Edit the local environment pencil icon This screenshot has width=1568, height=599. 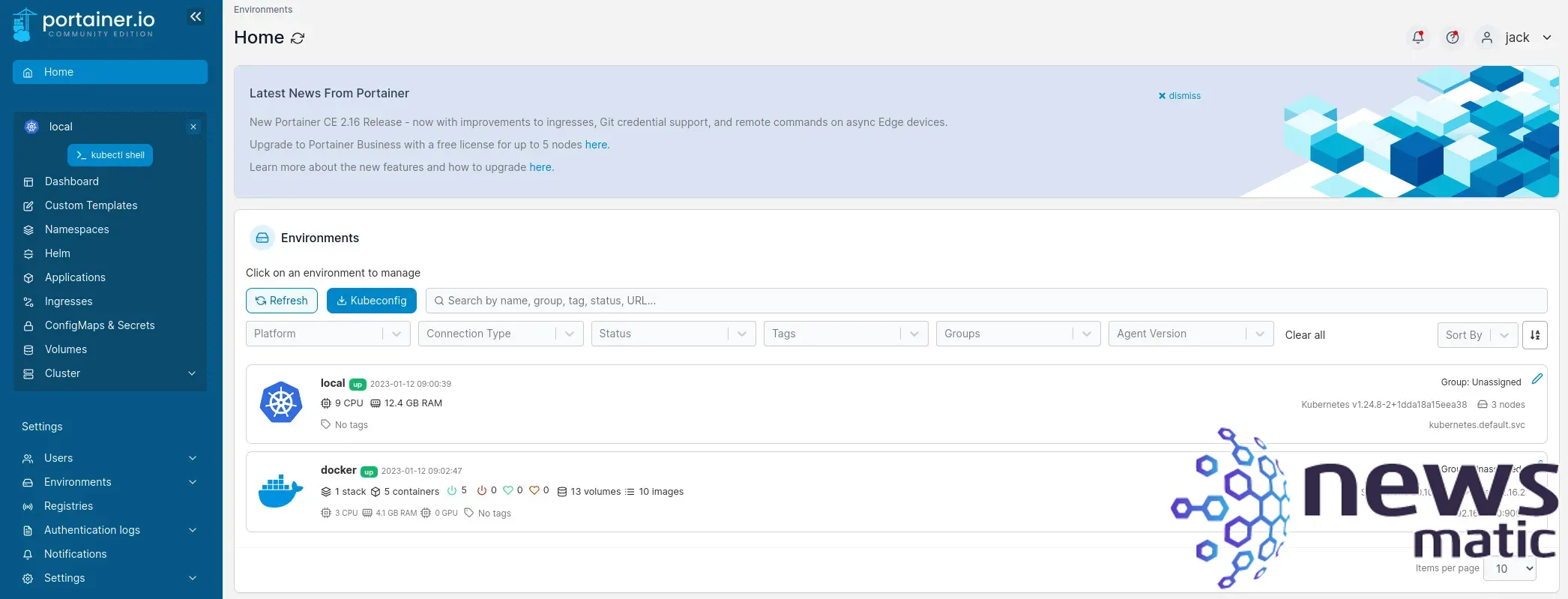[1537, 379]
